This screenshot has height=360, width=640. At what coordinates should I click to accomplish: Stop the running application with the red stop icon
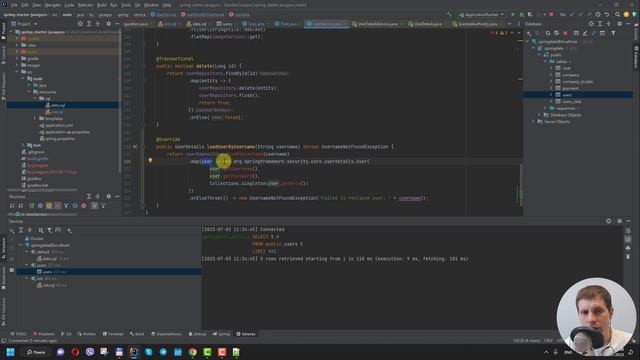[551, 14]
